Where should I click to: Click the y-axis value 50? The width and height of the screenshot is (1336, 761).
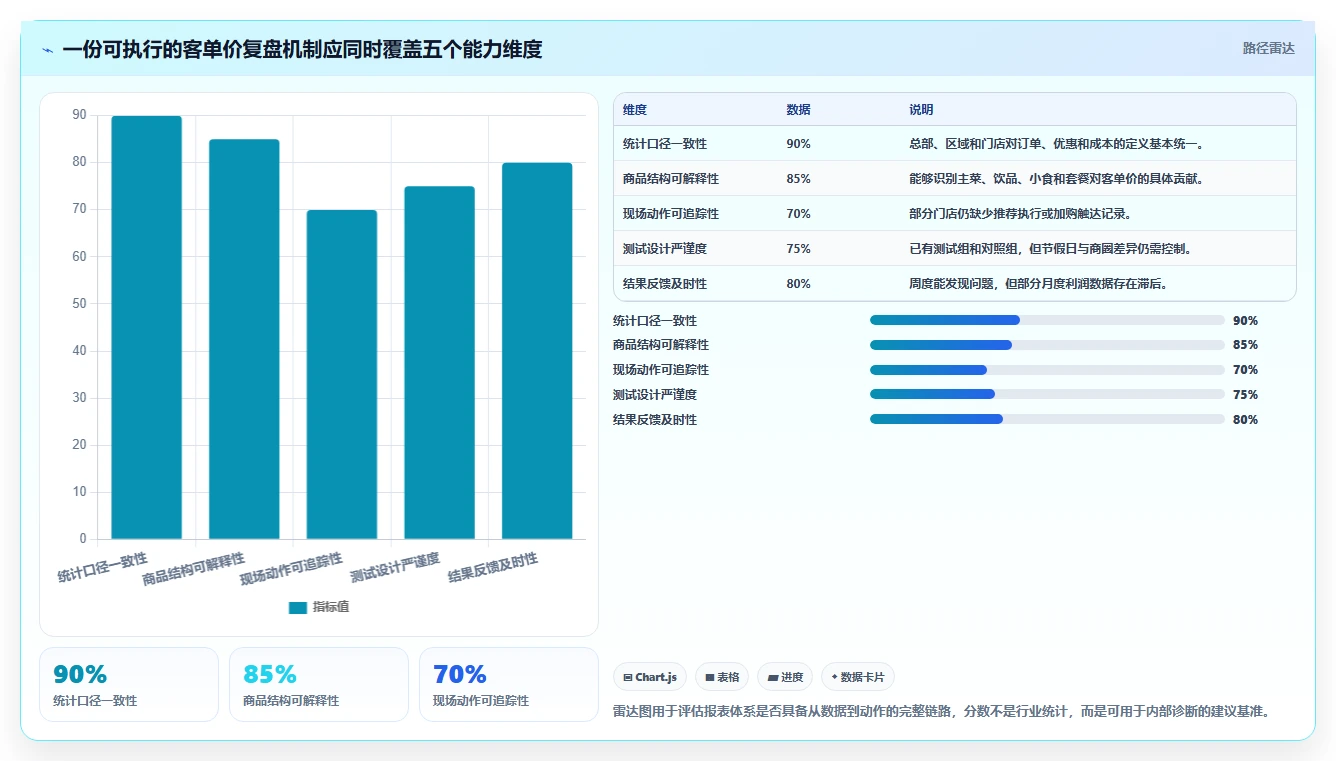coord(79,304)
